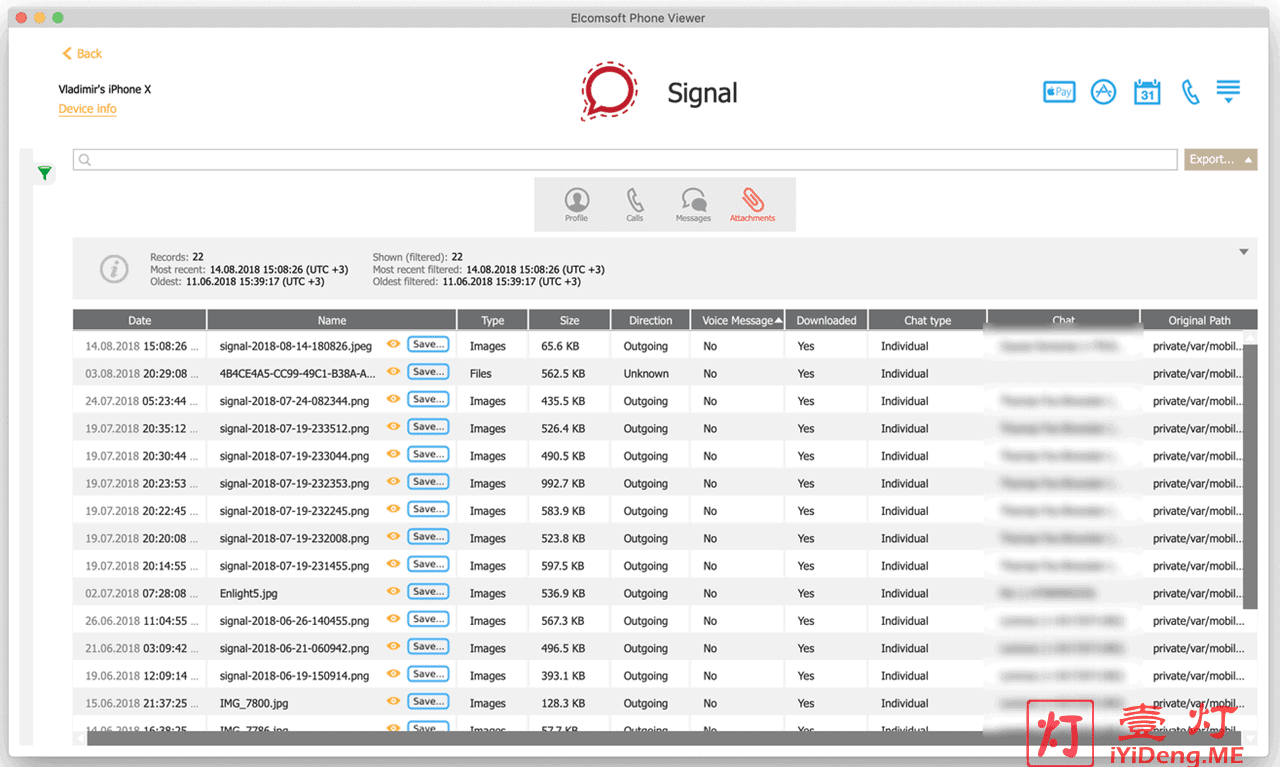Preview signal-2018-06-21-060942.png with eye icon
The width and height of the screenshot is (1280, 767).
[x=394, y=647]
